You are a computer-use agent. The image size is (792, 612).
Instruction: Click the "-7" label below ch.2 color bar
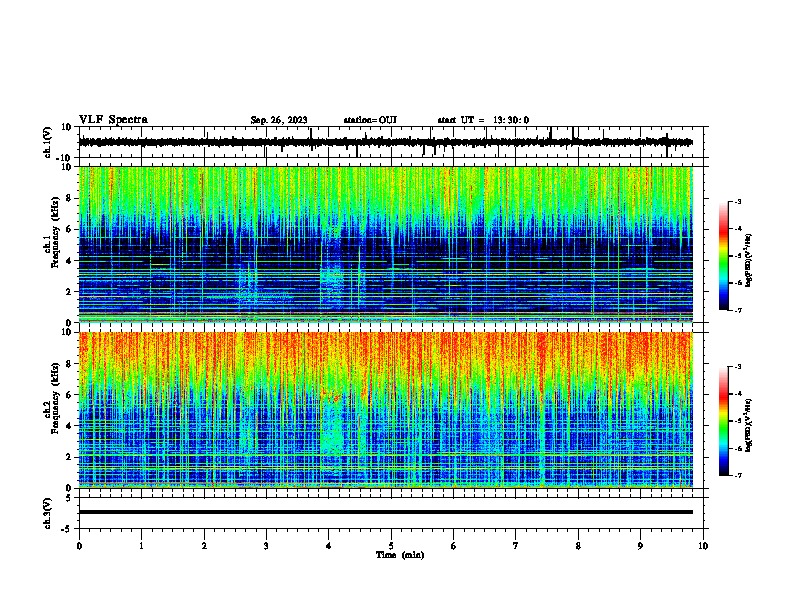point(737,475)
